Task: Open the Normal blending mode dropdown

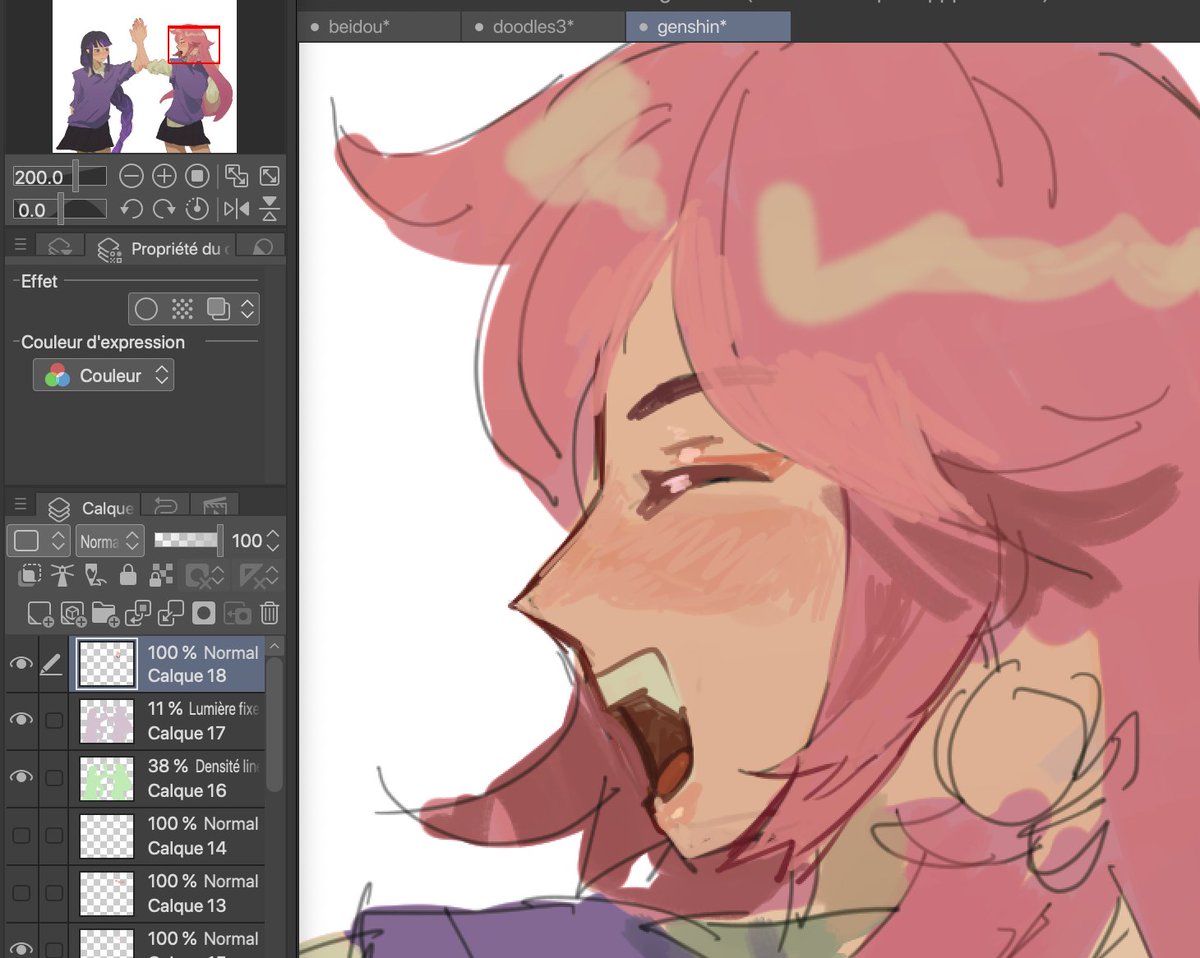Action: tap(110, 541)
